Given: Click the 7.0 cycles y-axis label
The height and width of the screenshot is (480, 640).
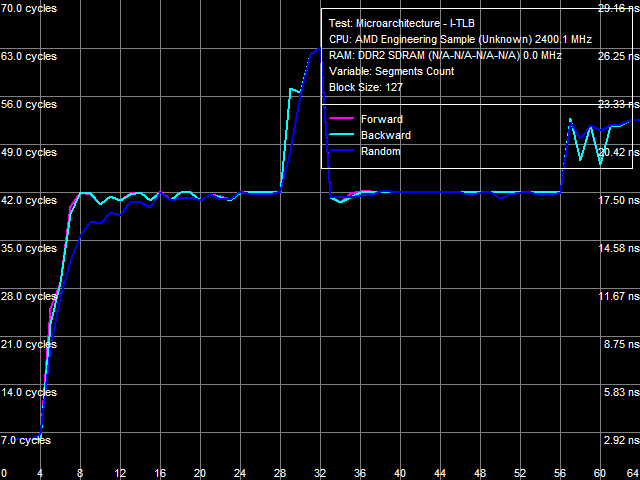Looking at the screenshot, I should [26, 440].
